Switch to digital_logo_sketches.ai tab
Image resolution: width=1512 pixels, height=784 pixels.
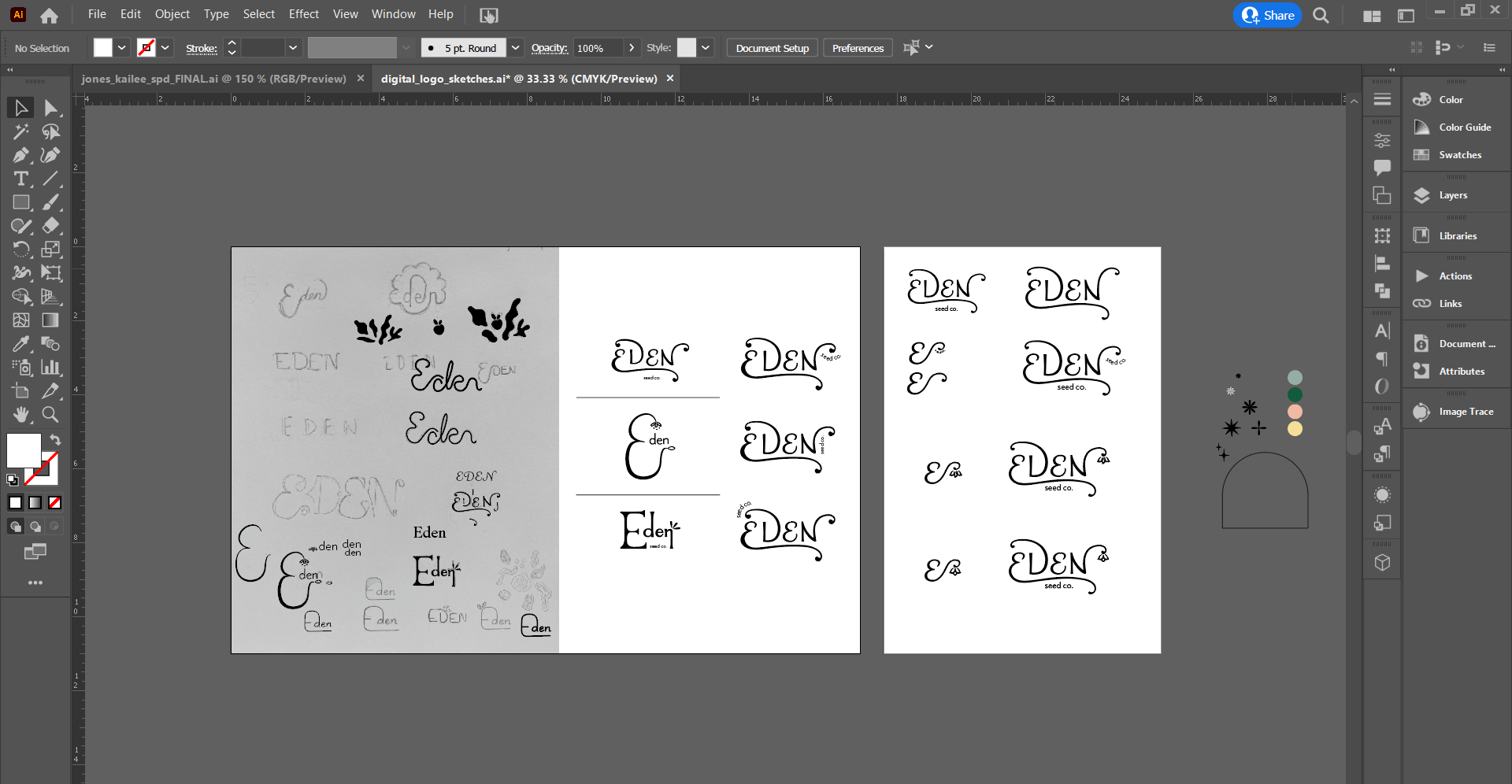pyautogui.click(x=519, y=79)
